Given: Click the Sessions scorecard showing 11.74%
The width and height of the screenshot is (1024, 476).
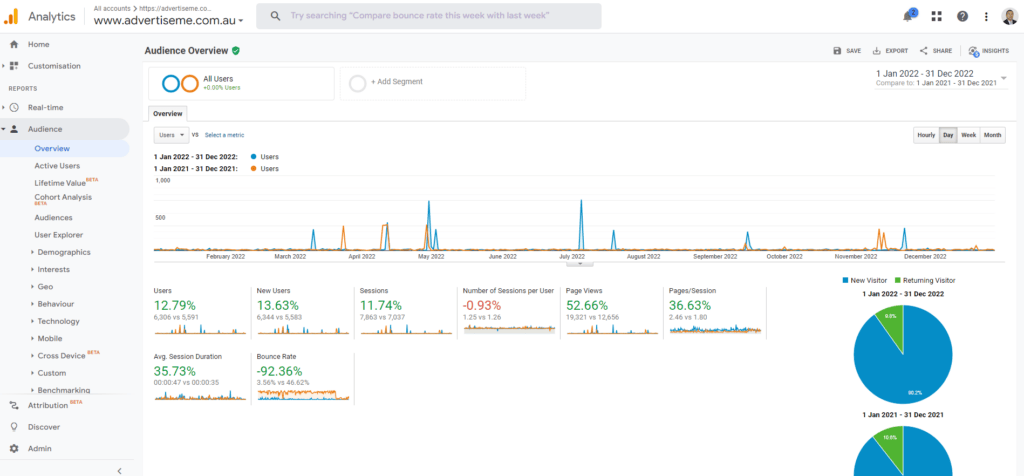Looking at the screenshot, I should click(x=406, y=311).
